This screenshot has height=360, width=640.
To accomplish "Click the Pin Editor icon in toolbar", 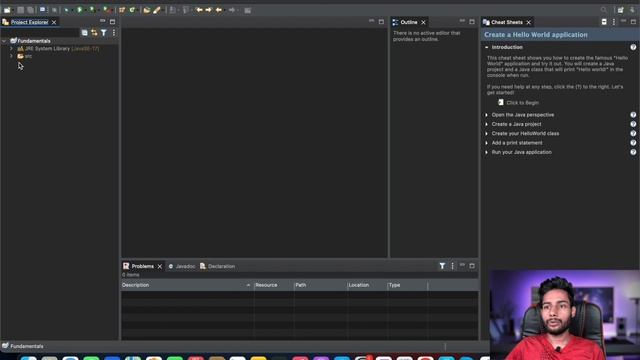I will pos(247,10).
